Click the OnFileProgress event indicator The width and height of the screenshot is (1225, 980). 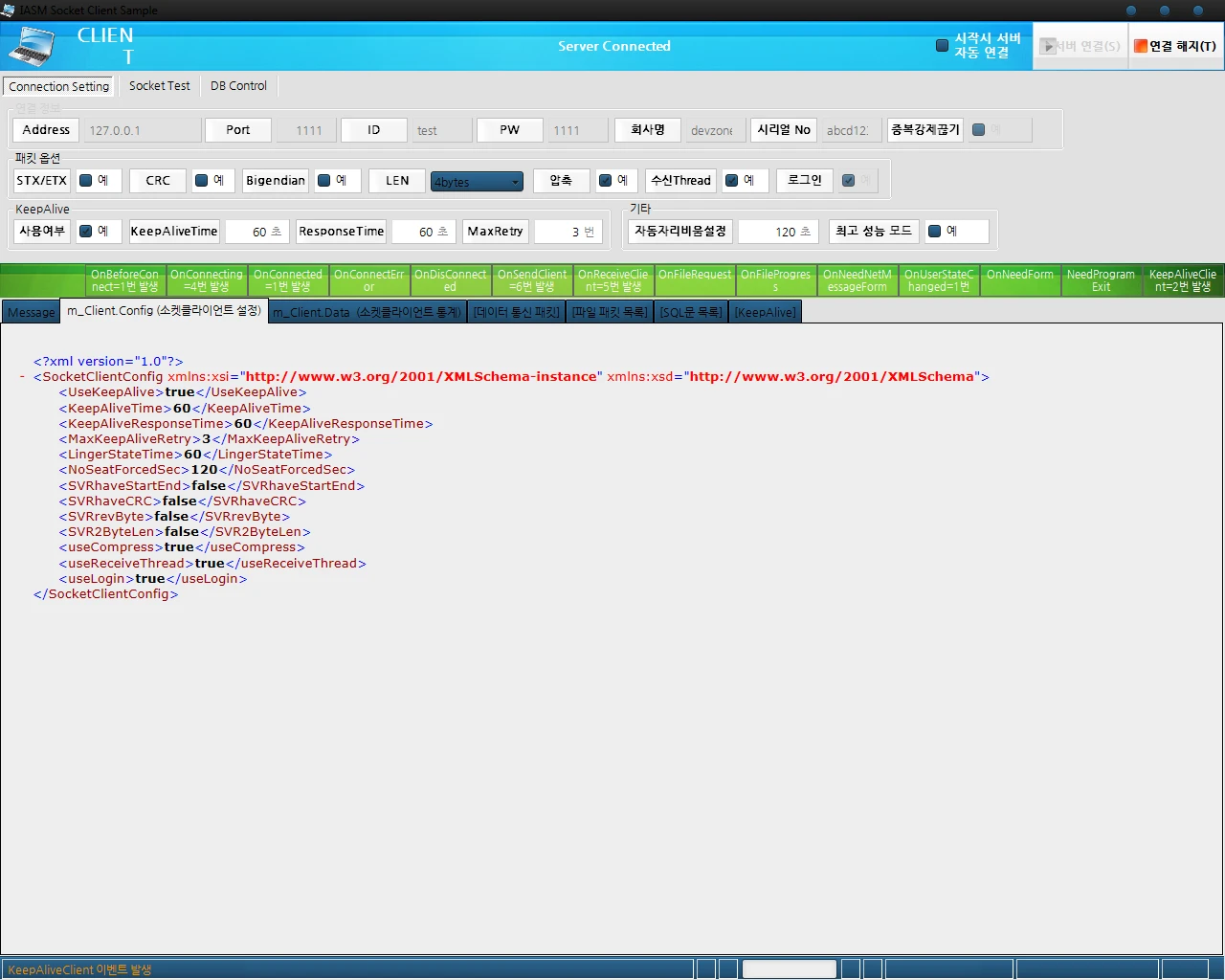(x=776, y=280)
